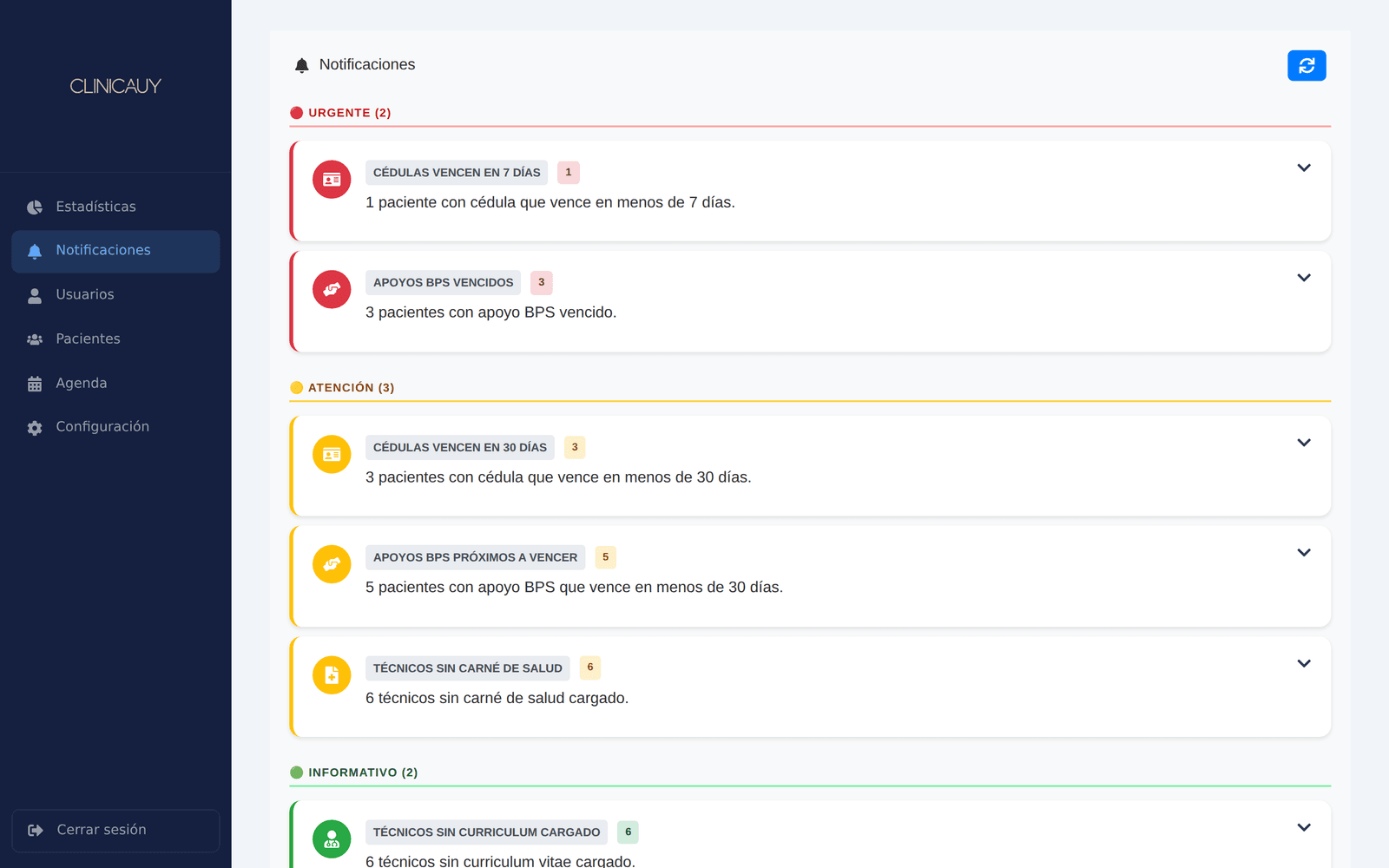Screen dimensions: 1389x868
Task: Expand the Cédulas vencen en 30 días card
Action: tap(1304, 443)
